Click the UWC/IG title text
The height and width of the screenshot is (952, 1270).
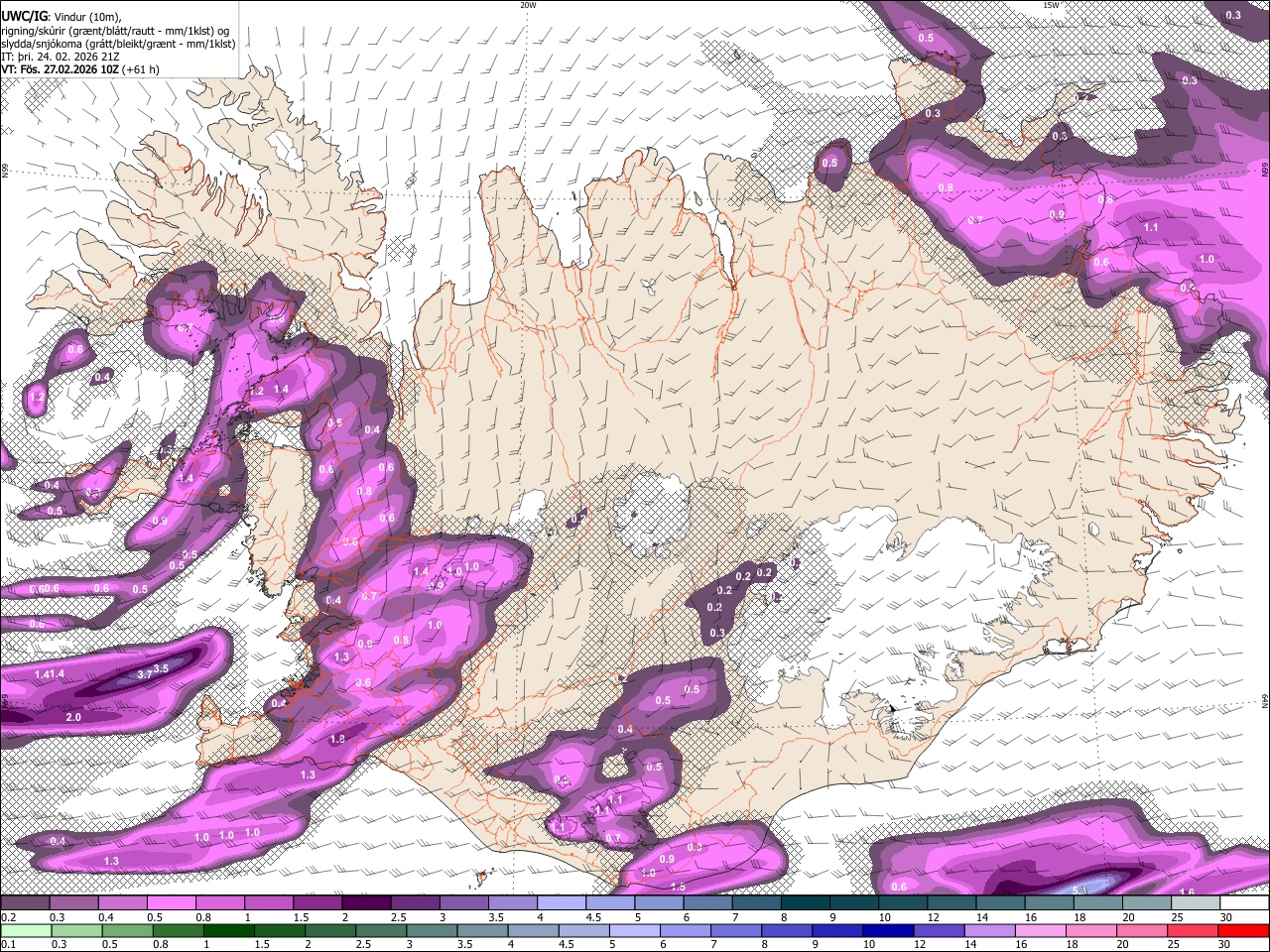(x=23, y=16)
